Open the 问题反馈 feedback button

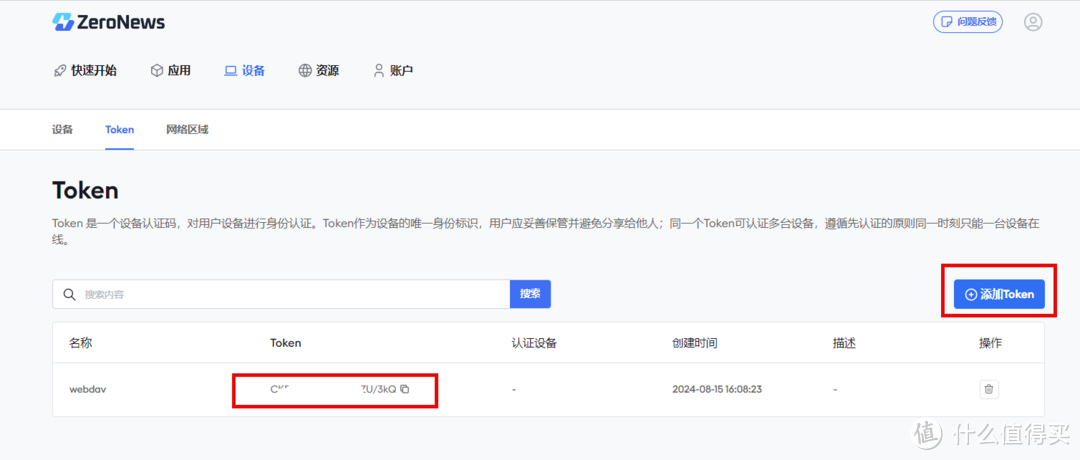[967, 22]
